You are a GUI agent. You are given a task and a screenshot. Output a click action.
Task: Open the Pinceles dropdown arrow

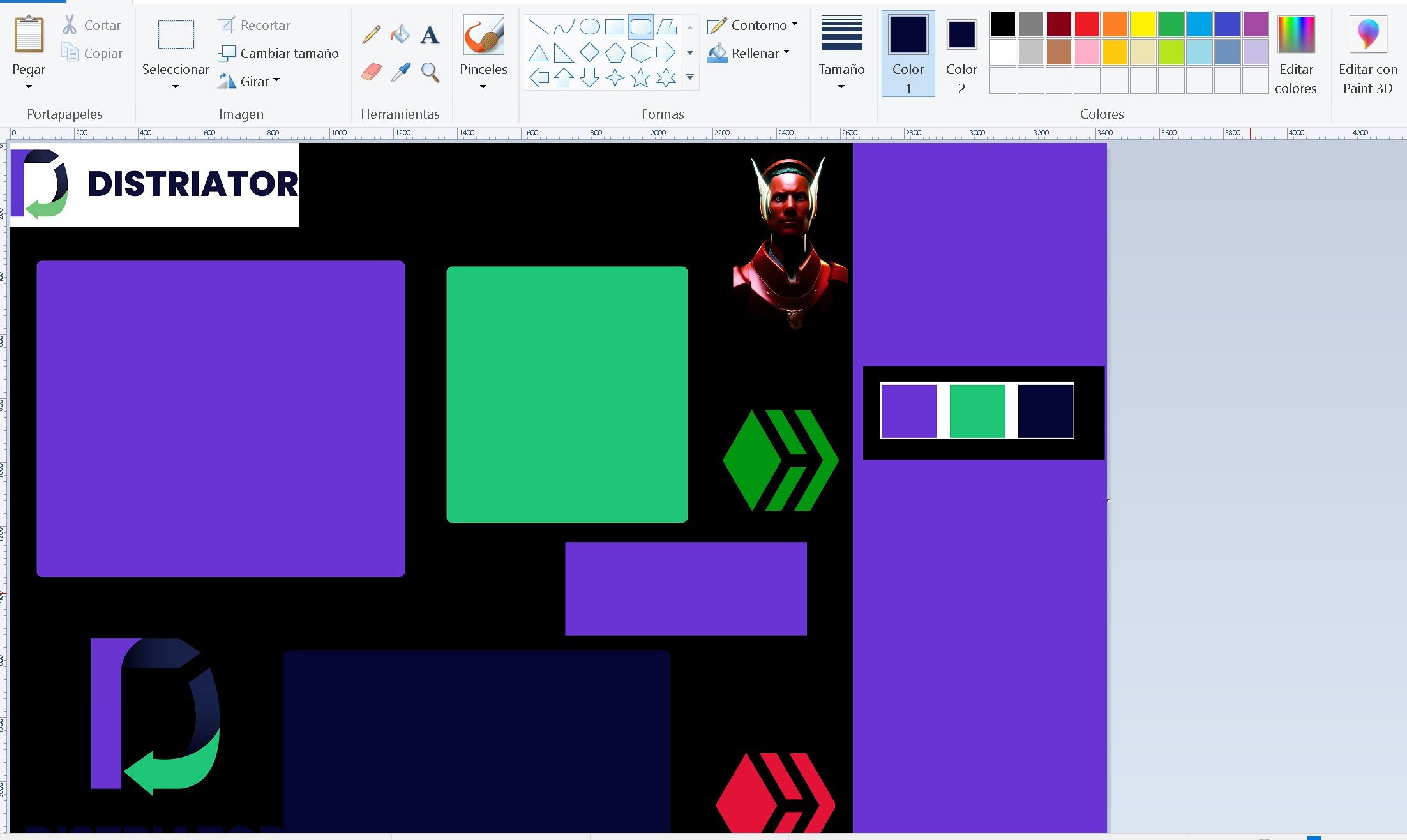483,87
